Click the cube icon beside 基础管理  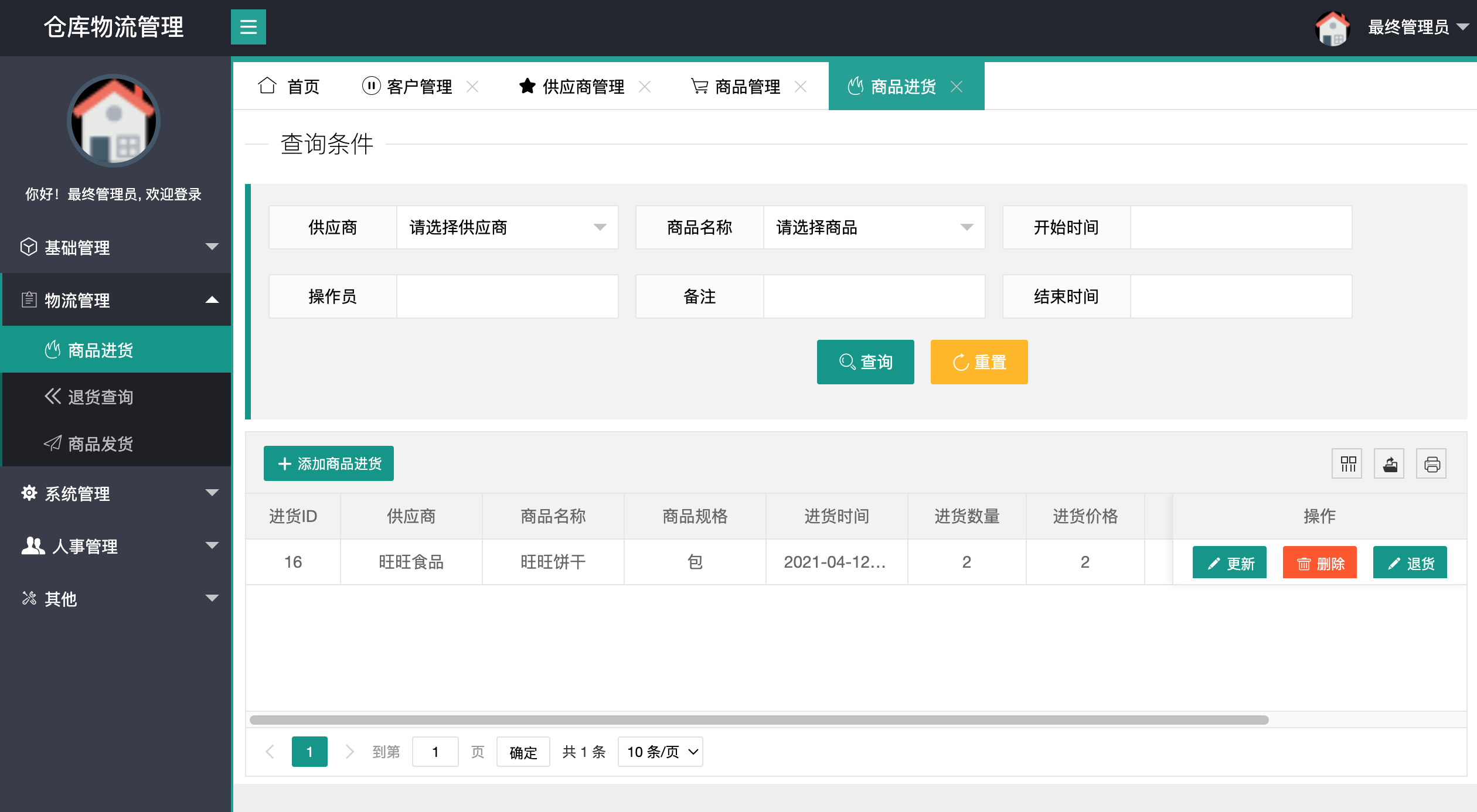coord(29,247)
